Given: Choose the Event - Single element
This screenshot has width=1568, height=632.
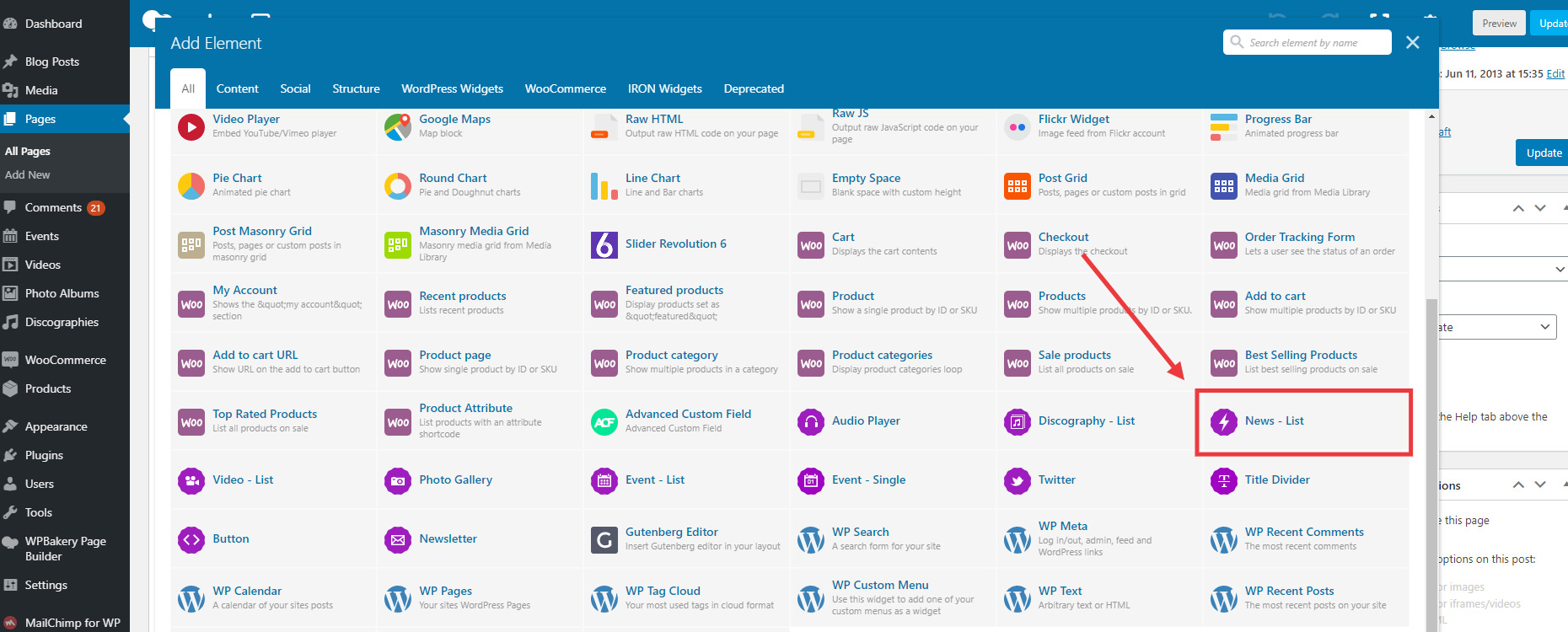Looking at the screenshot, I should (893, 481).
